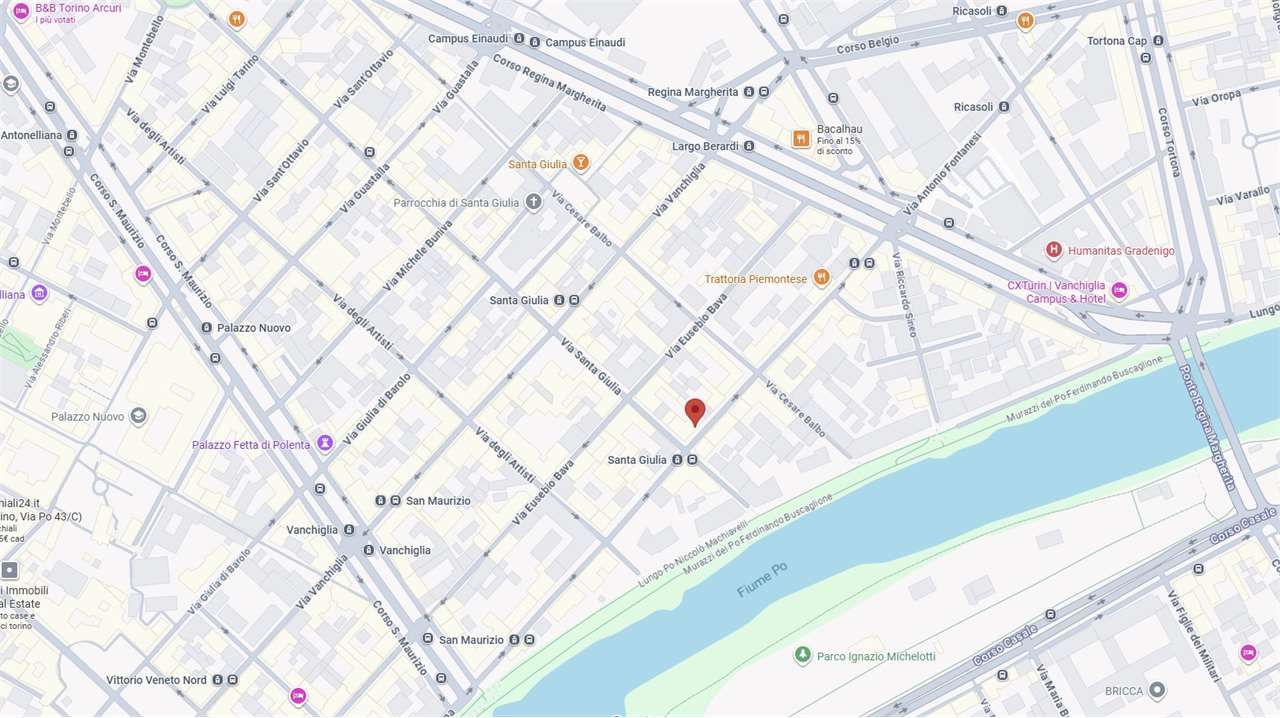Select the CX Turin Vanchiglia hotel icon
The image size is (1280, 718).
coord(1119,290)
